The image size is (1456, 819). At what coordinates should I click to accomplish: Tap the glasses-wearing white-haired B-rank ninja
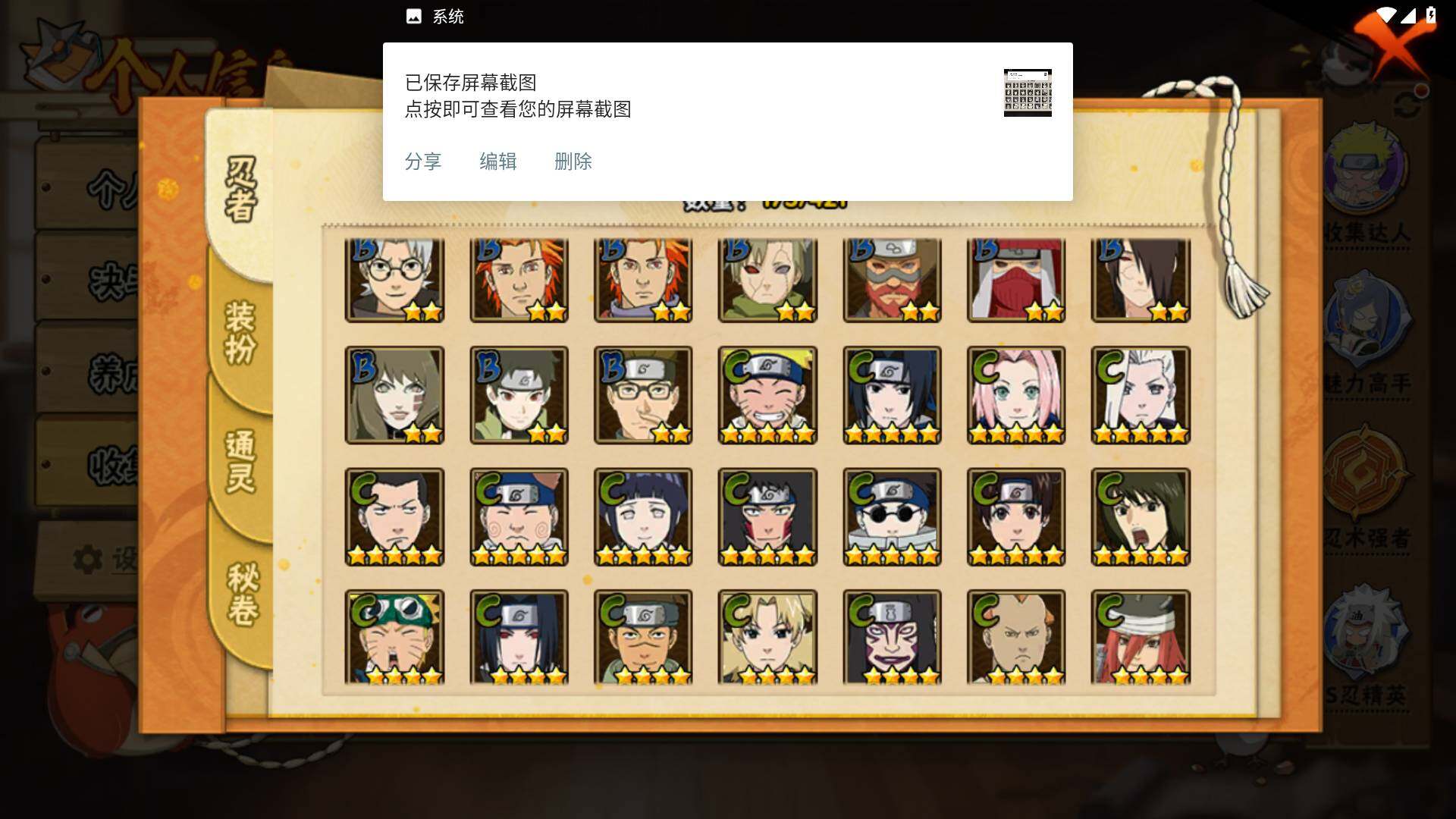click(x=394, y=280)
